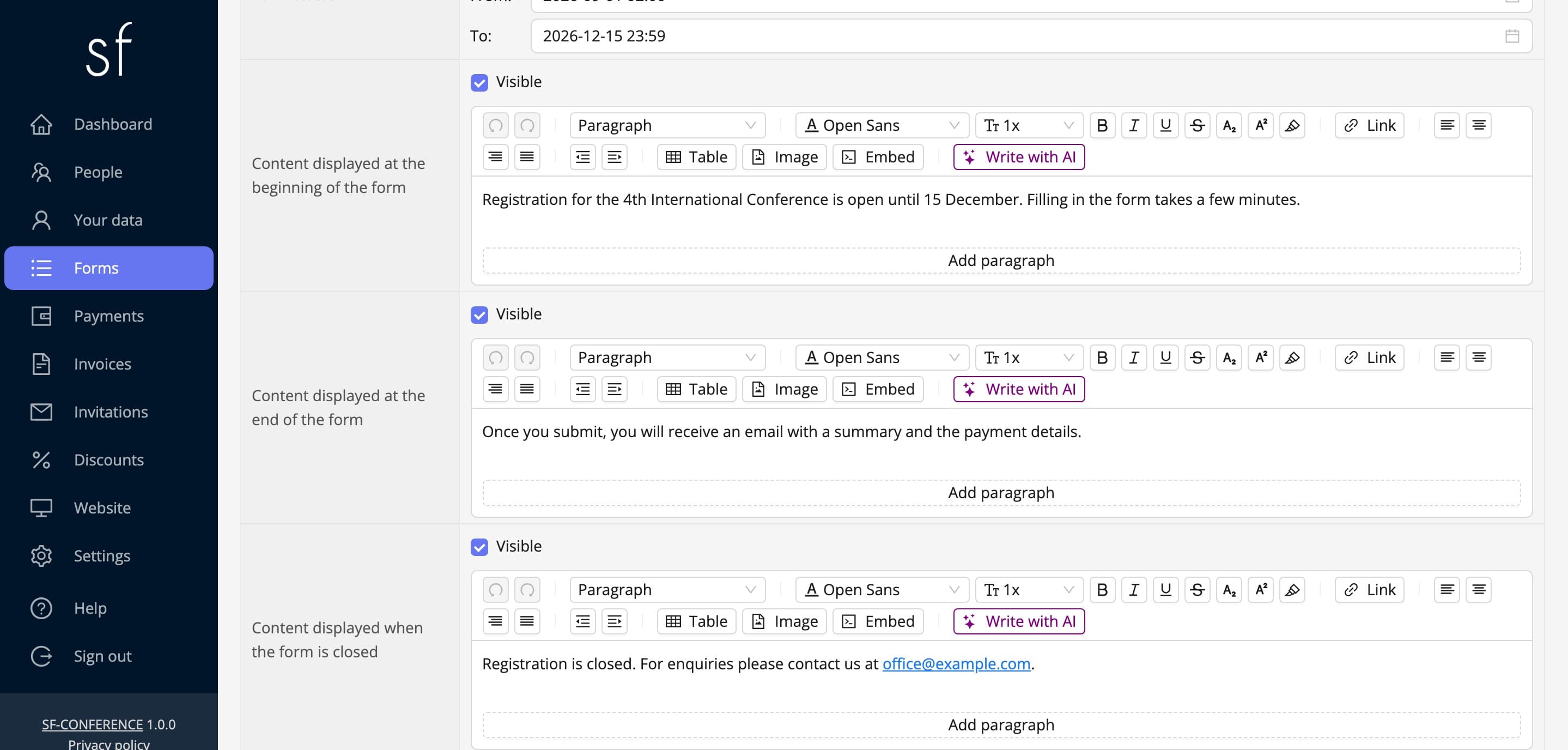This screenshot has width=1568, height=750.
Task: Click Underline in the end-of-form editor
Action: (x=1166, y=358)
